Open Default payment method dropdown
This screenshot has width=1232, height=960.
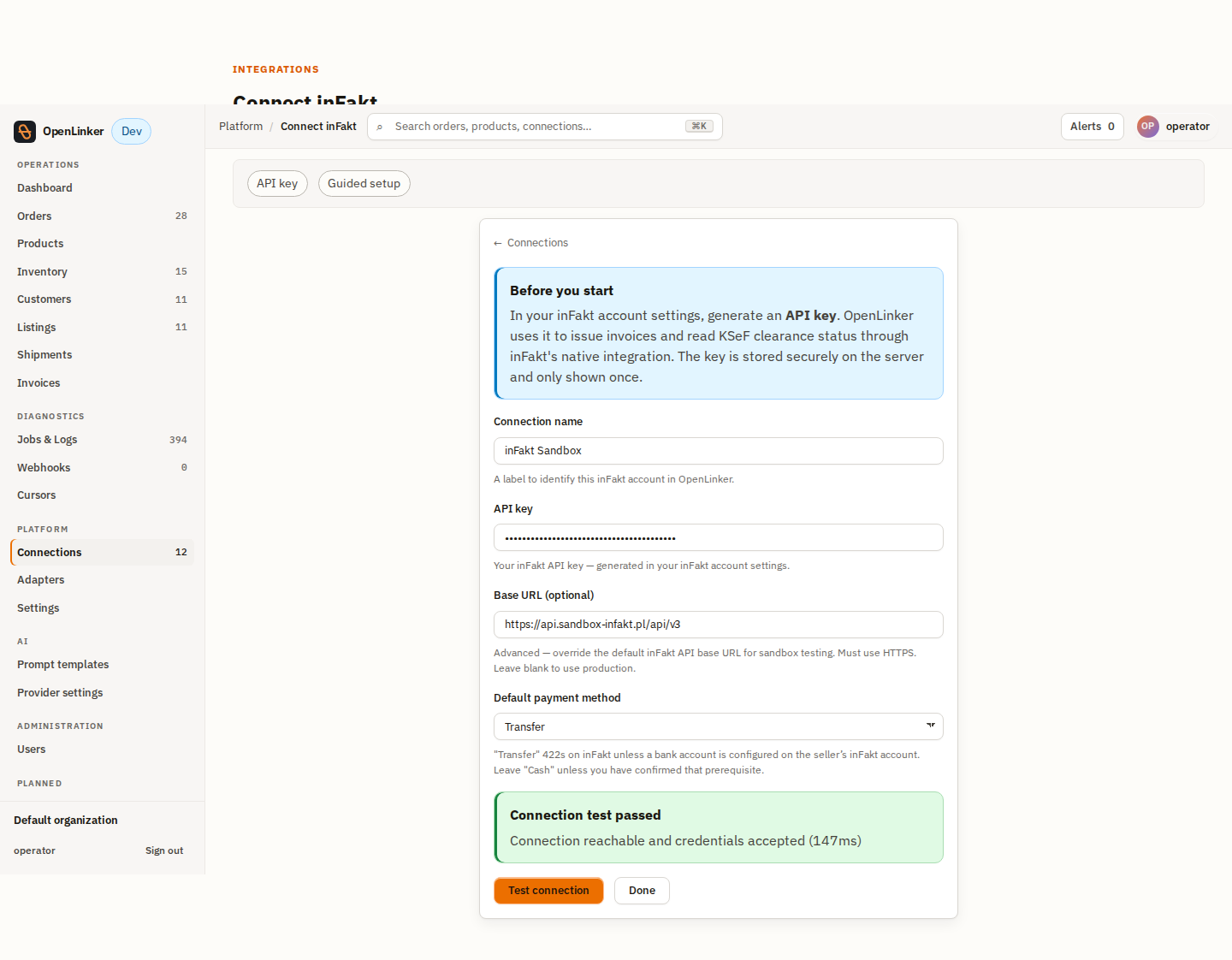718,726
